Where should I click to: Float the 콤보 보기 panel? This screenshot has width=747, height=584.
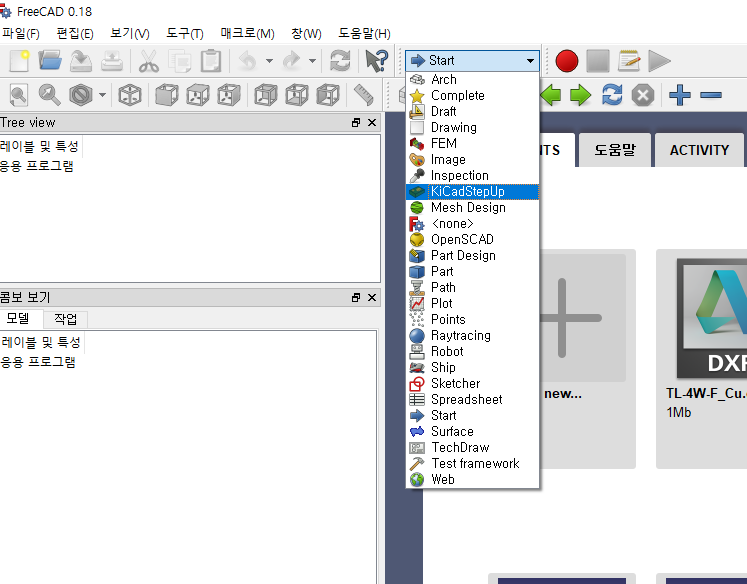[356, 297]
